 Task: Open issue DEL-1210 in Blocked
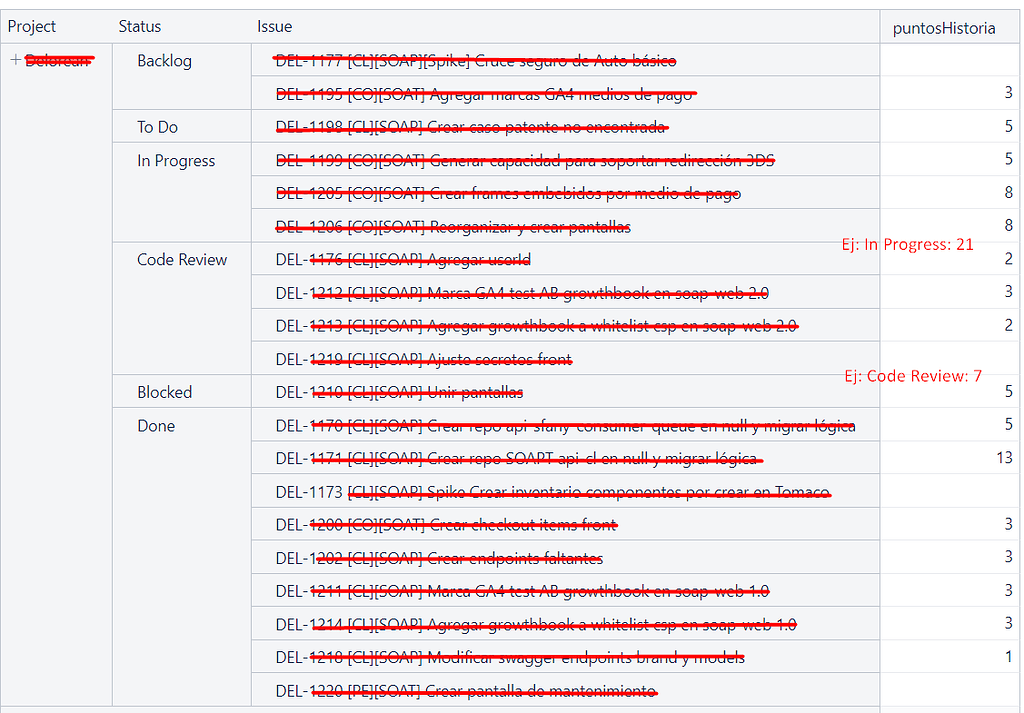[399, 393]
